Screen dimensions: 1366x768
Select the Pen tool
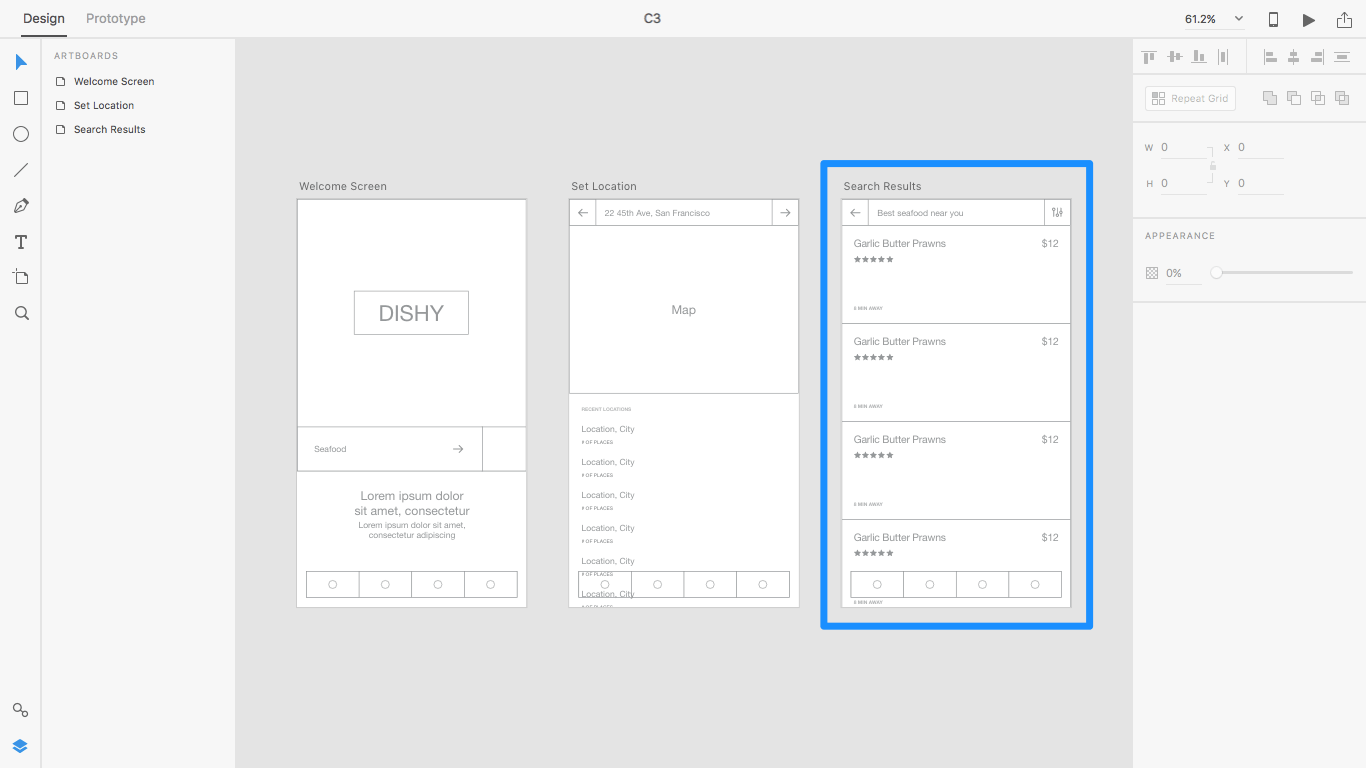(x=21, y=206)
